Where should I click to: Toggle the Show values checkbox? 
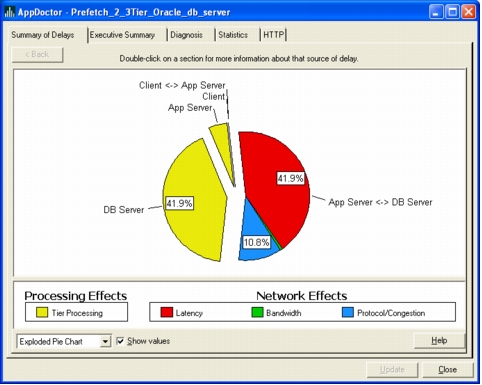point(120,341)
